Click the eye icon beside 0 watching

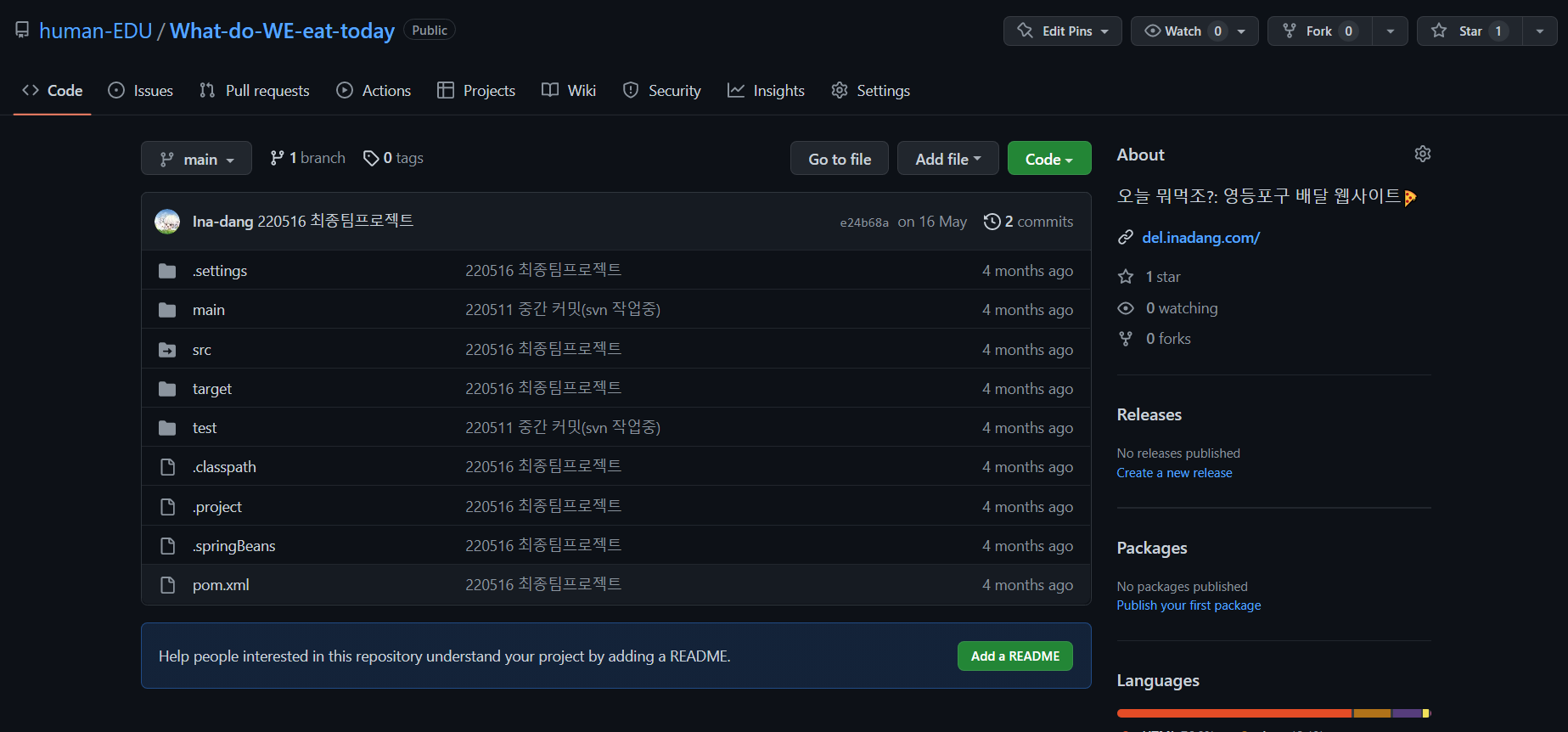tap(1126, 308)
